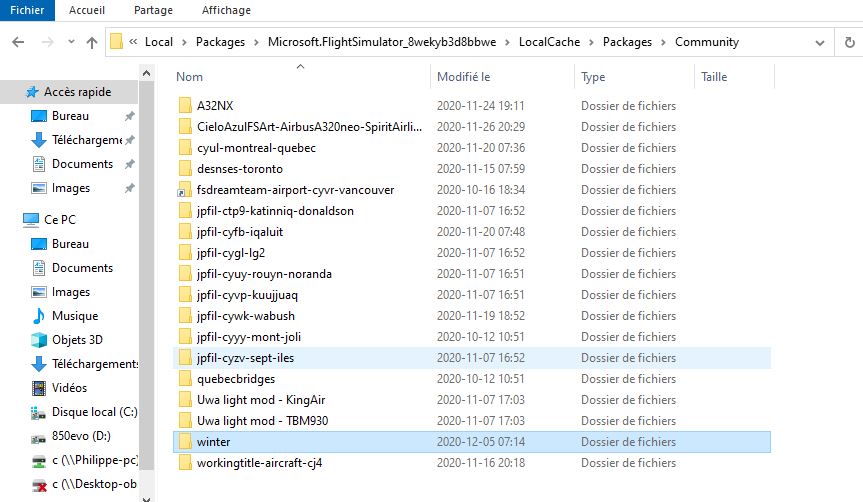Select the jpfil-cywk-wabush folder

245,316
